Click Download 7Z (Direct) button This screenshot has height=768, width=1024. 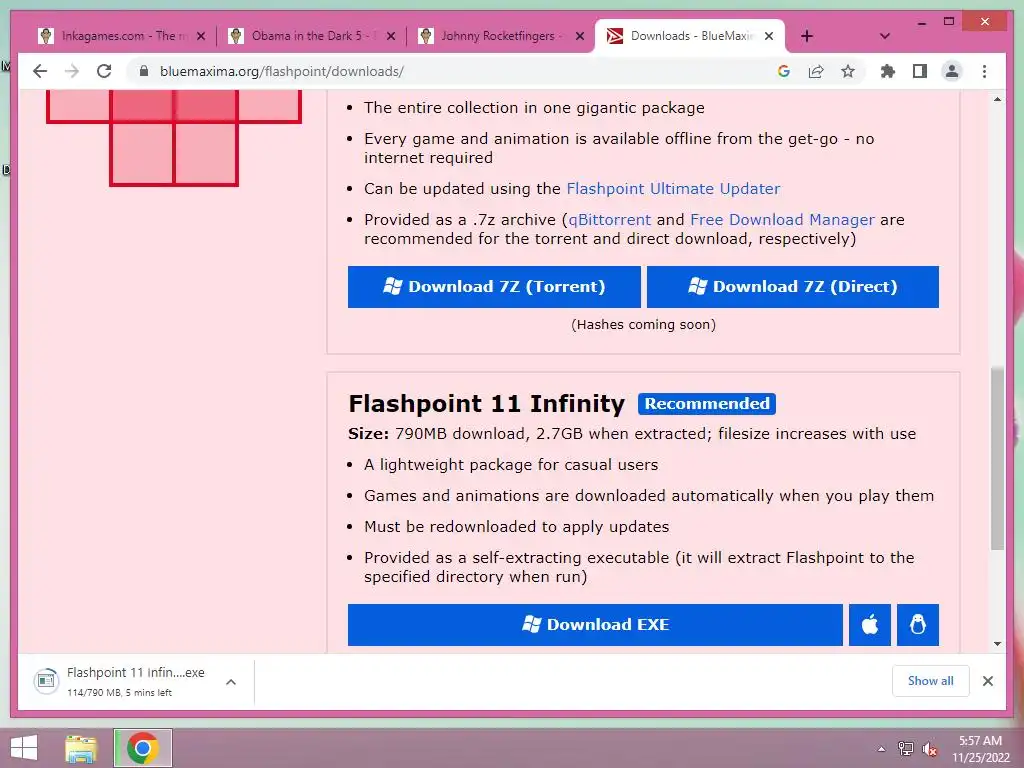click(793, 287)
